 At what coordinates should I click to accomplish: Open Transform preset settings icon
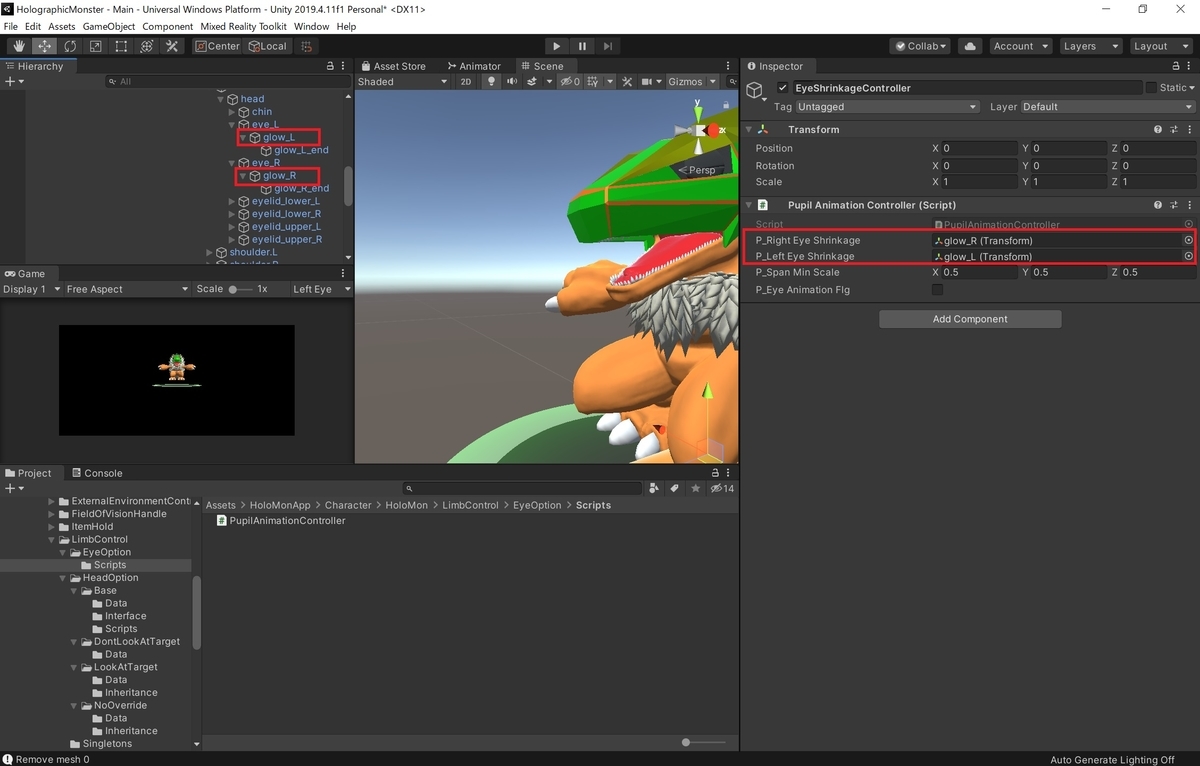[x=1174, y=130]
